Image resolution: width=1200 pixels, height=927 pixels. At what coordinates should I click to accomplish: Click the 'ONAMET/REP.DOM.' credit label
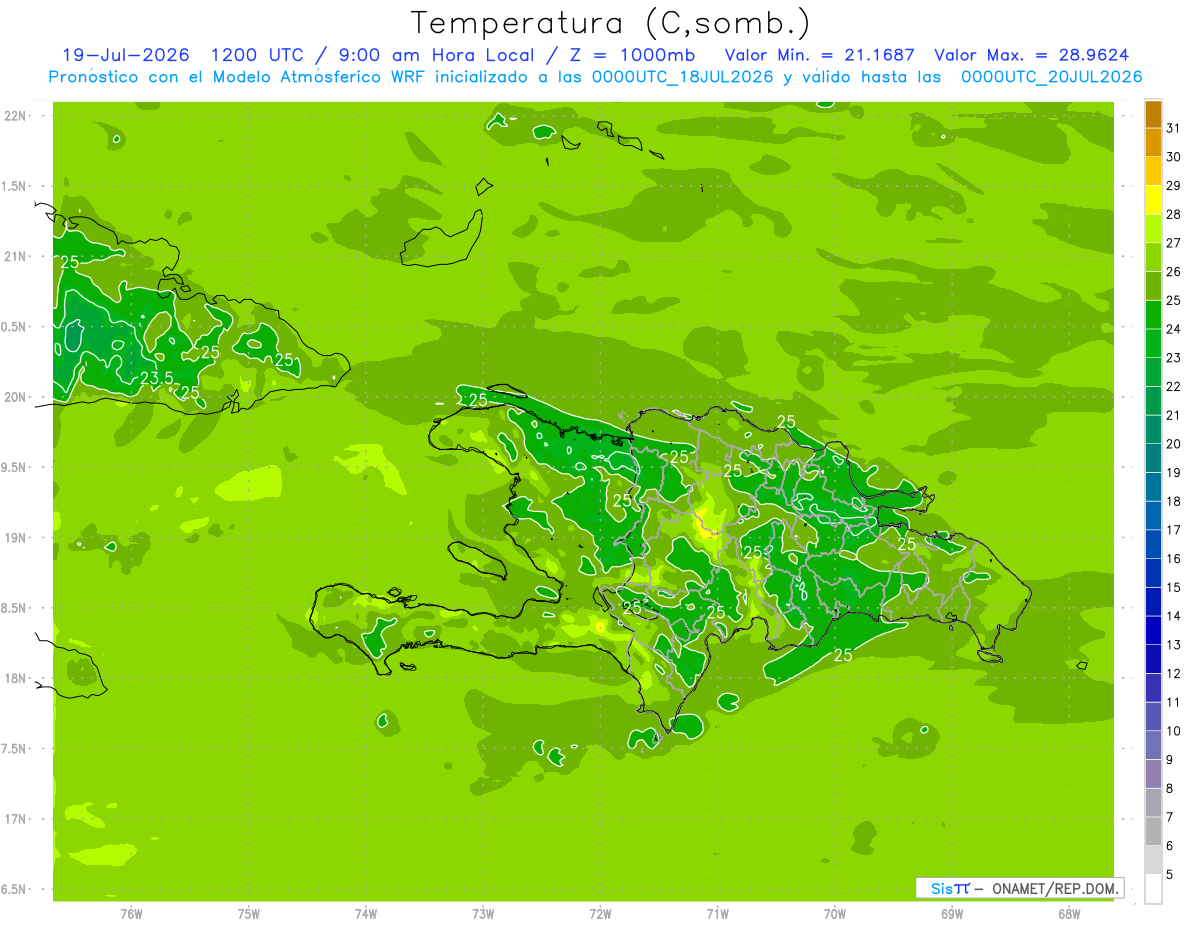pos(1056,888)
